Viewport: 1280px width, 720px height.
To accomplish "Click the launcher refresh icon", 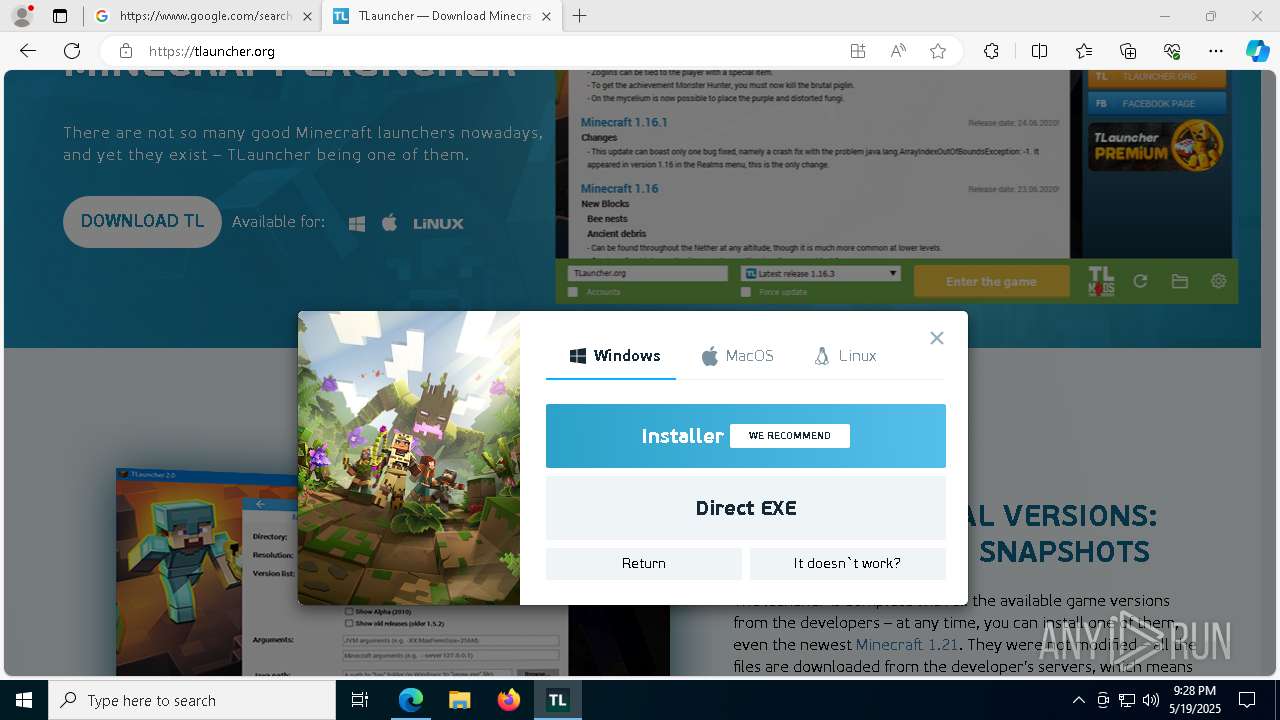I will (1140, 282).
